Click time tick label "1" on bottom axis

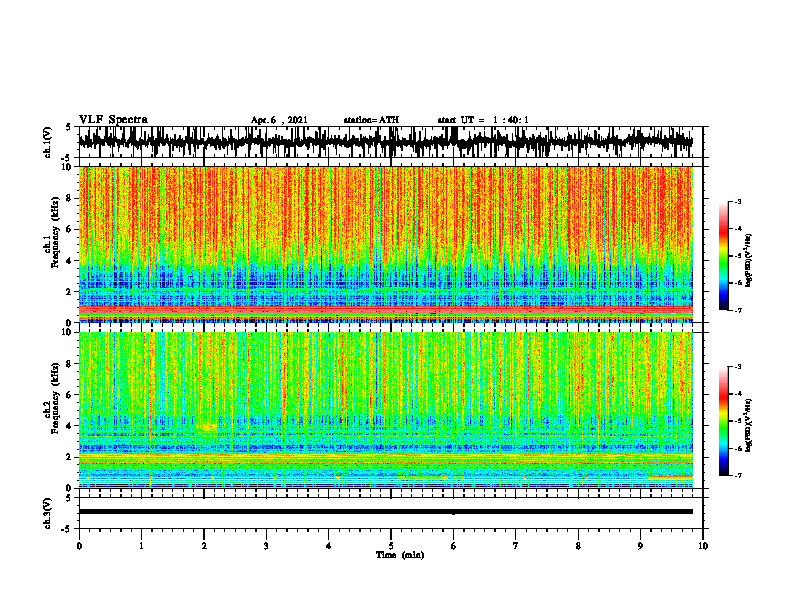141,546
